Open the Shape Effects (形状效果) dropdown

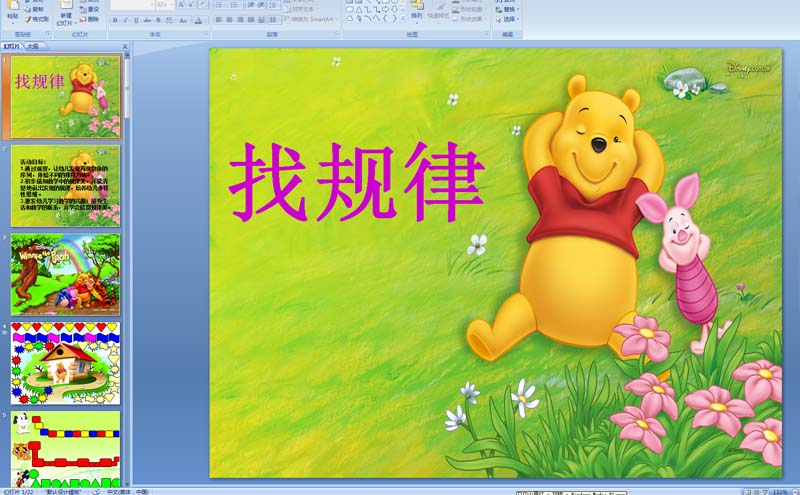pyautogui.click(x=469, y=19)
